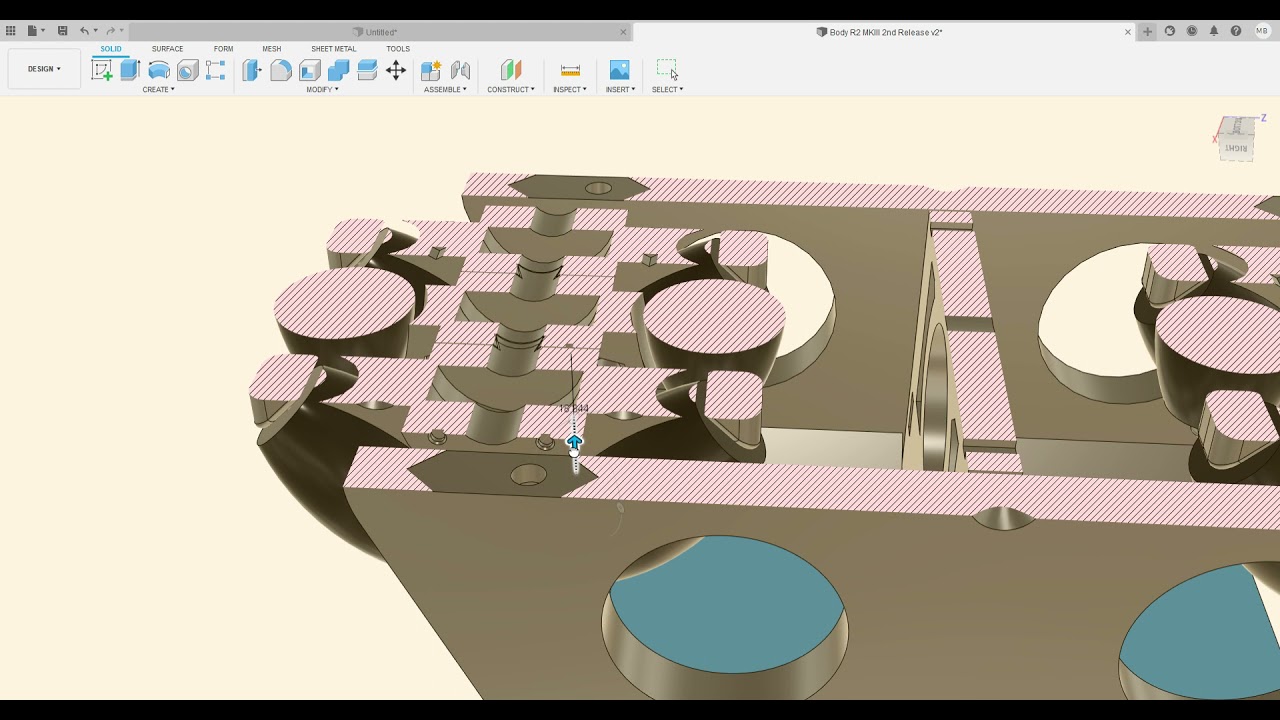This screenshot has height=720, width=1280.
Task: Select the Extrude tool
Action: [x=130, y=70]
